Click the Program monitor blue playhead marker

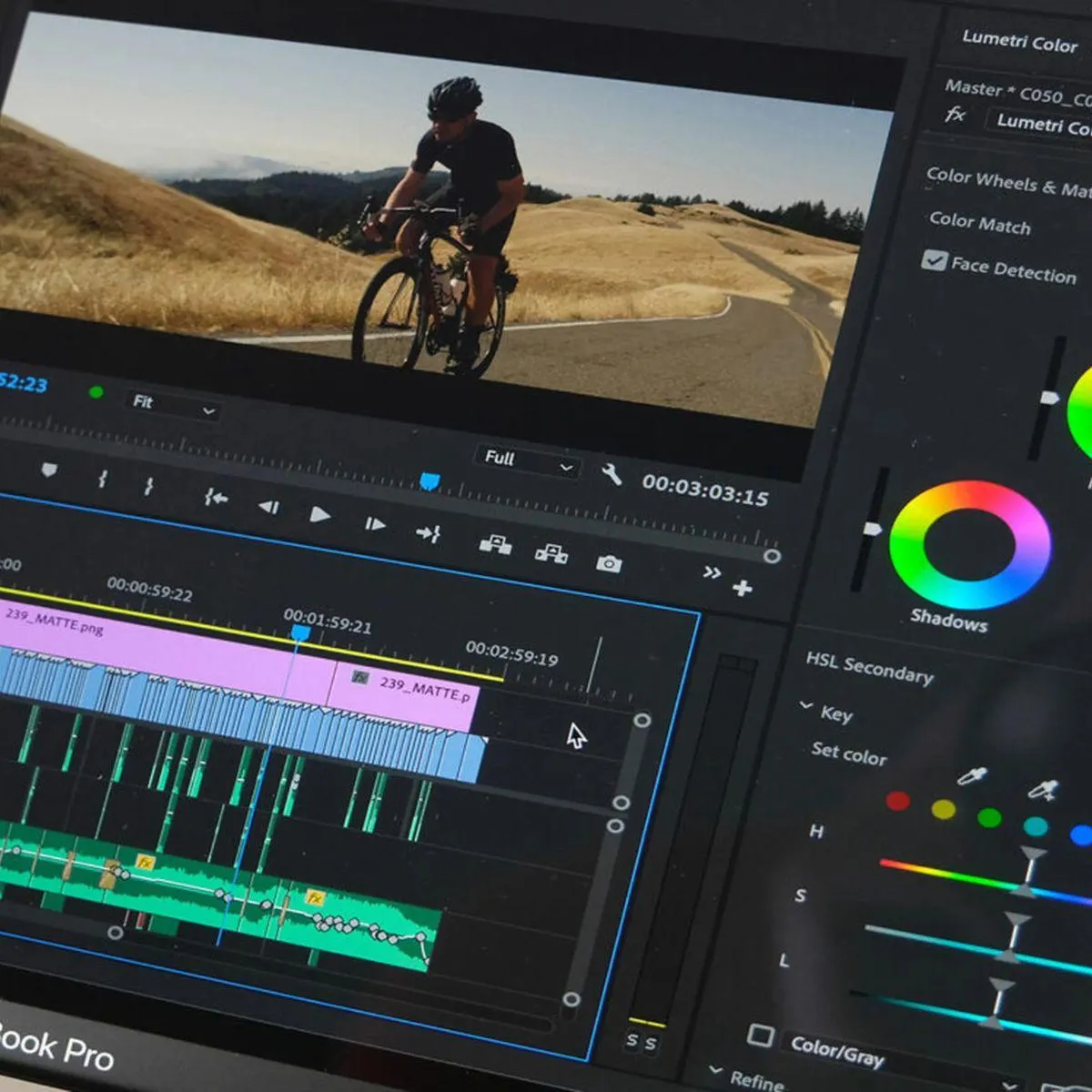coord(430,481)
